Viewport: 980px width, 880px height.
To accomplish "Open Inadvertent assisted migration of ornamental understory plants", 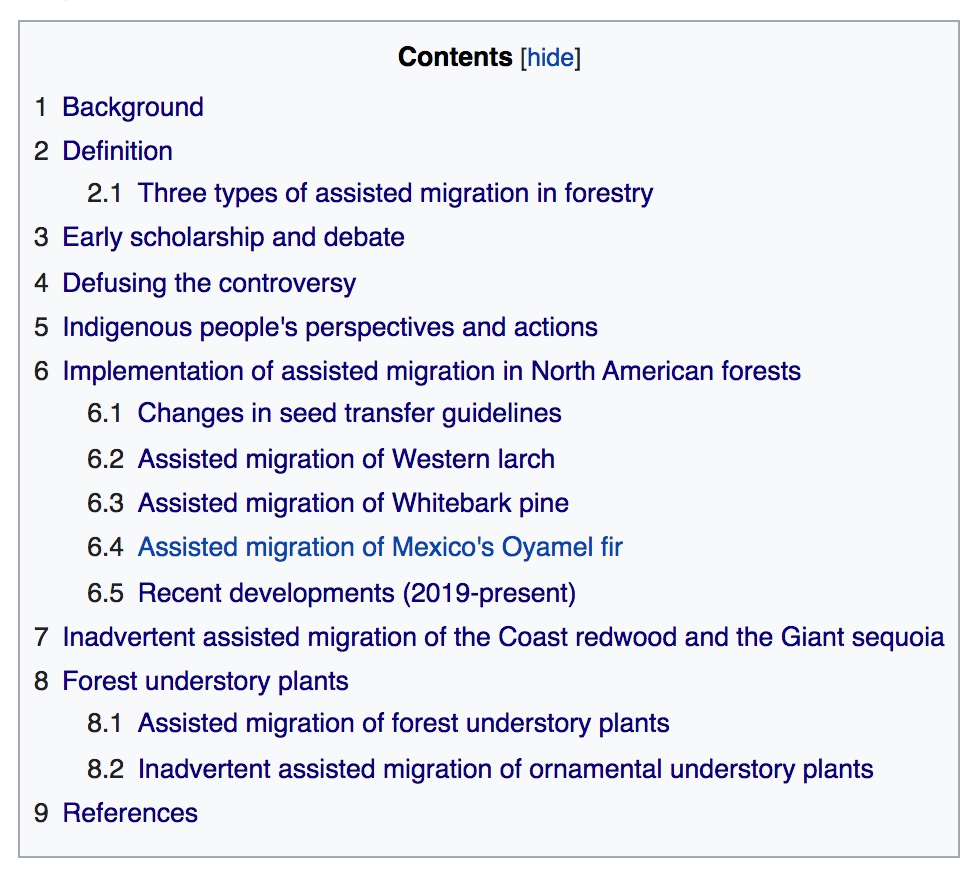I will (x=505, y=769).
